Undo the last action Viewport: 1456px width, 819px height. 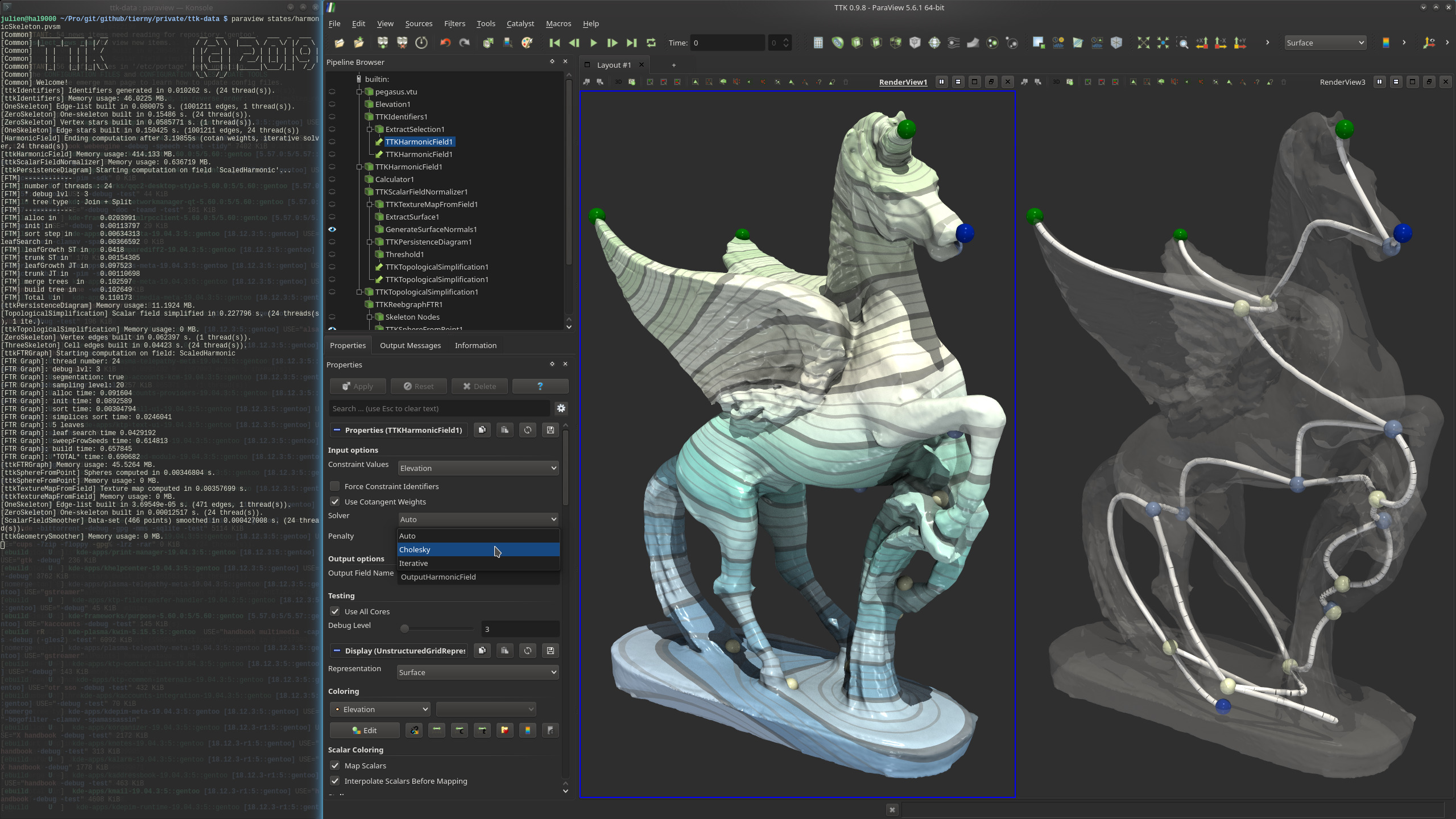pyautogui.click(x=445, y=43)
